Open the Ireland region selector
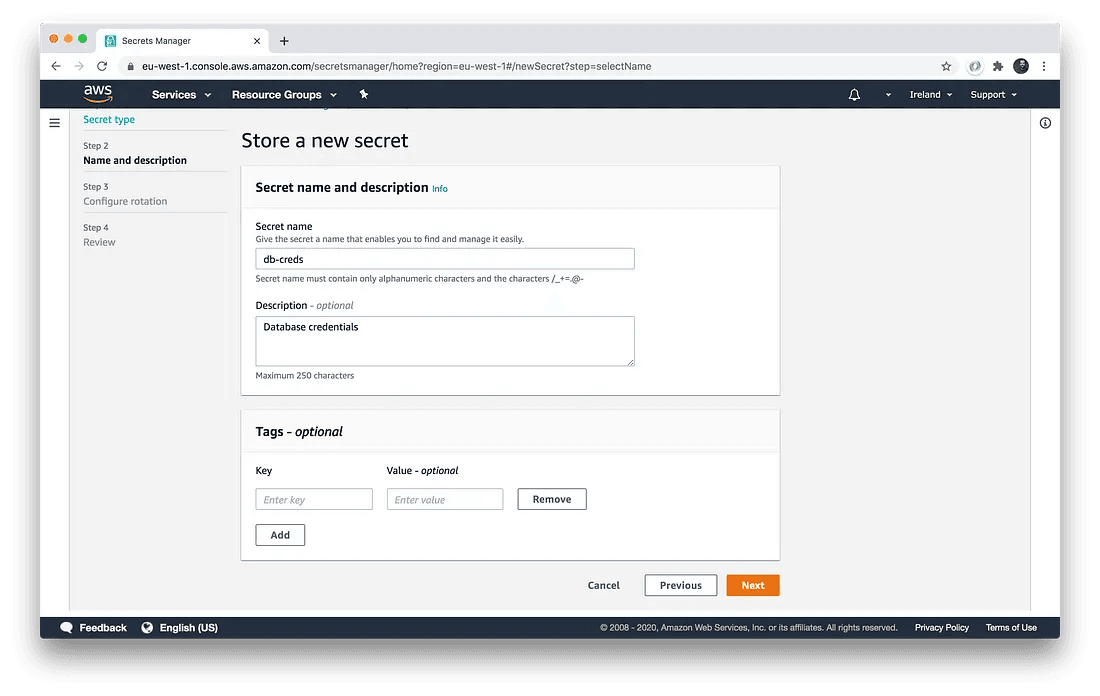Screen dimensions: 1100x696 click(931, 95)
